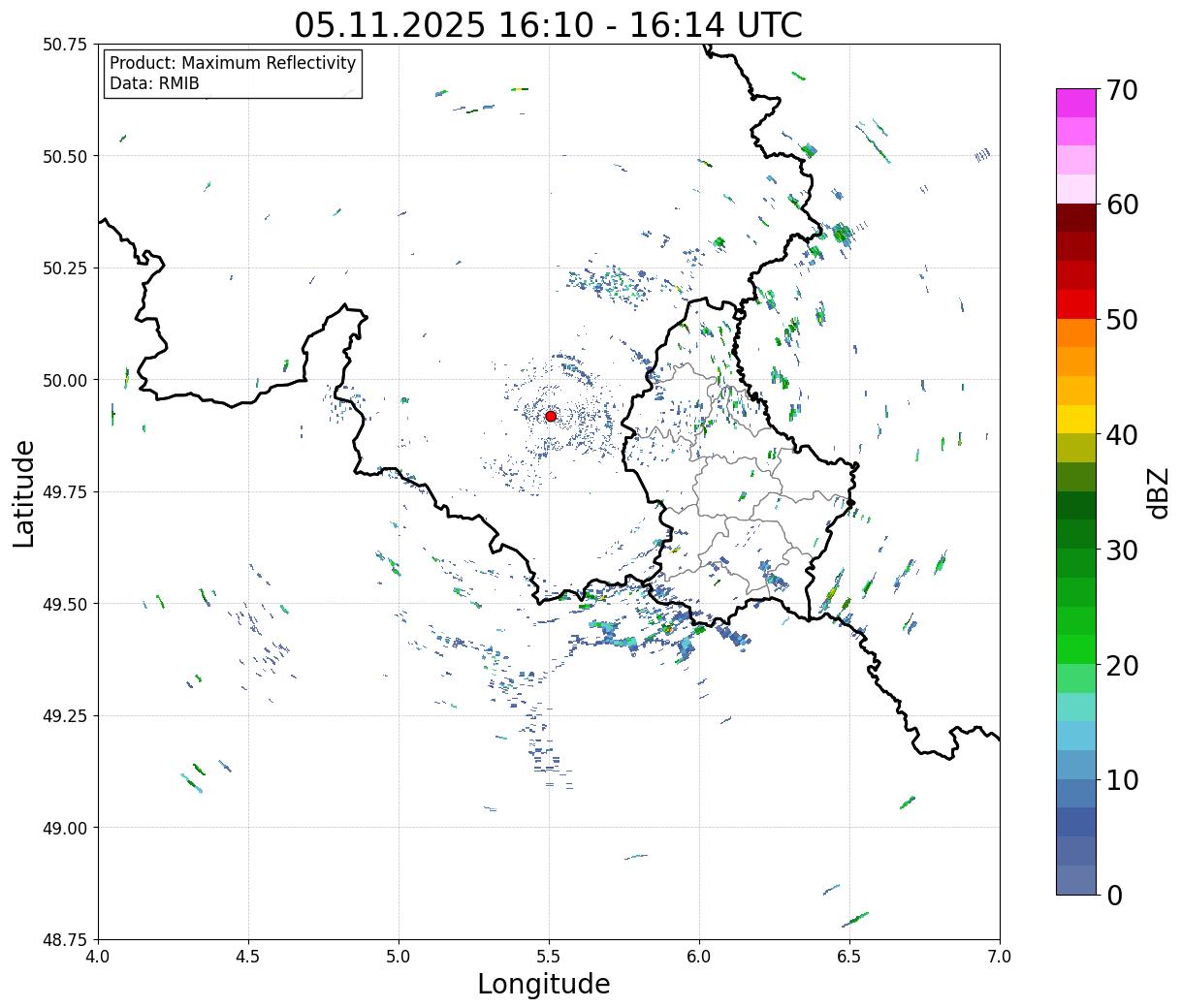Click the yellow swatch just above 40
Image resolution: width=1182 pixels, height=1008 pixels.
1076,419
